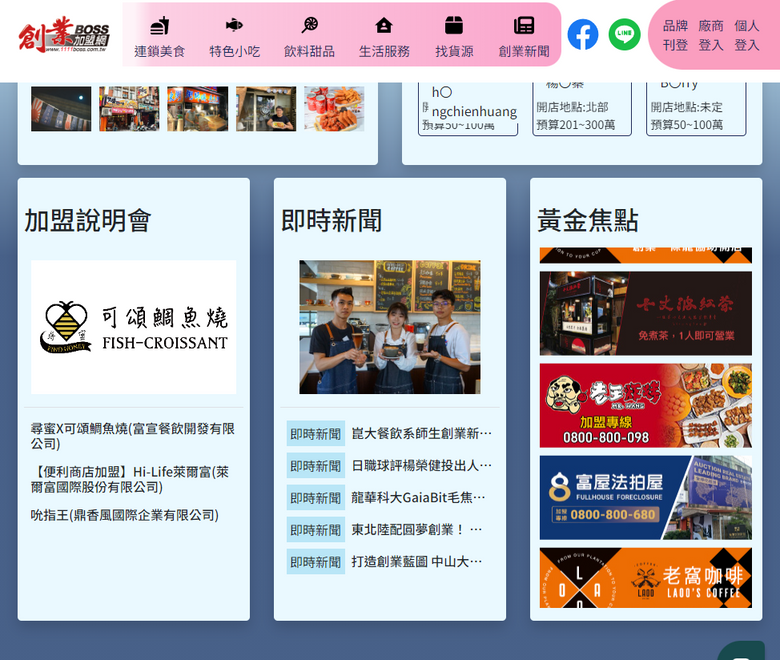Open the ngchienhuang entrepreneur card

click(468, 109)
